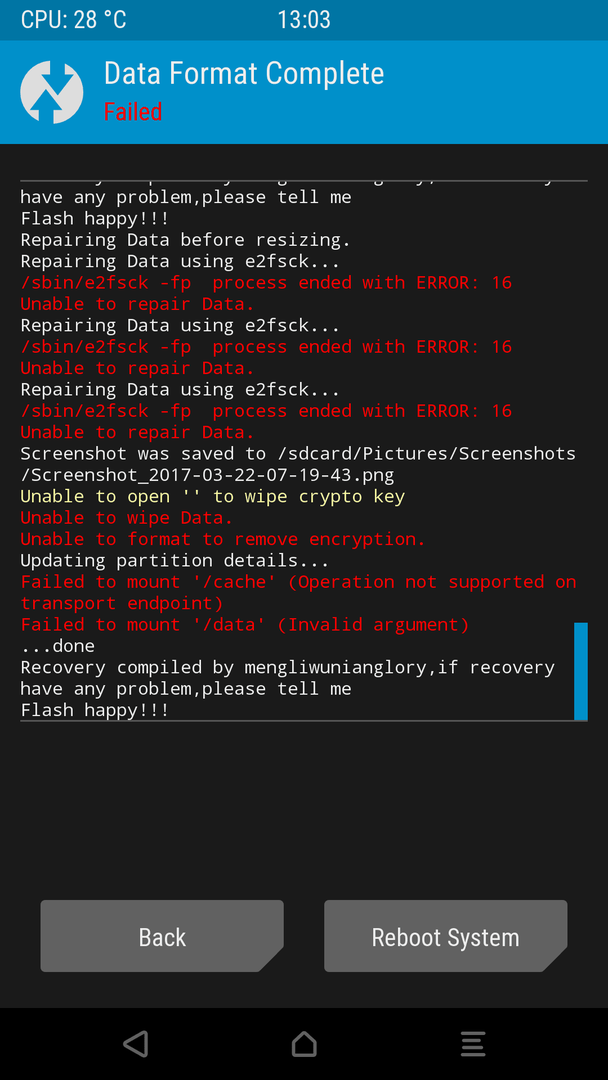Click the Back button
This screenshot has width=608, height=1080.
point(162,936)
